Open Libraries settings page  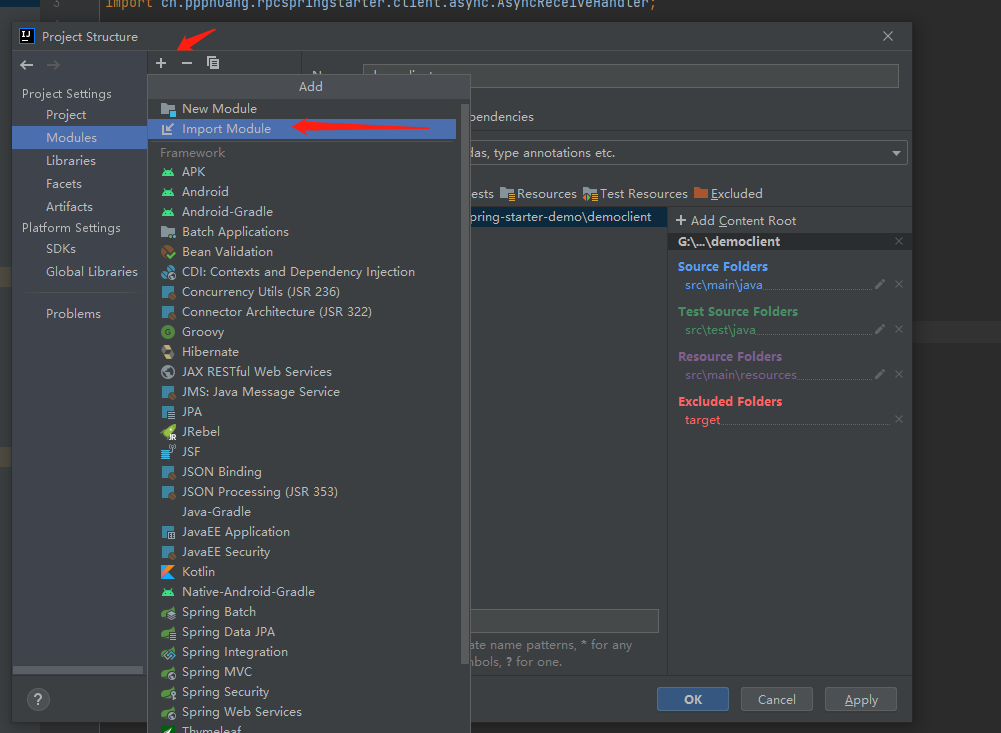(80, 161)
